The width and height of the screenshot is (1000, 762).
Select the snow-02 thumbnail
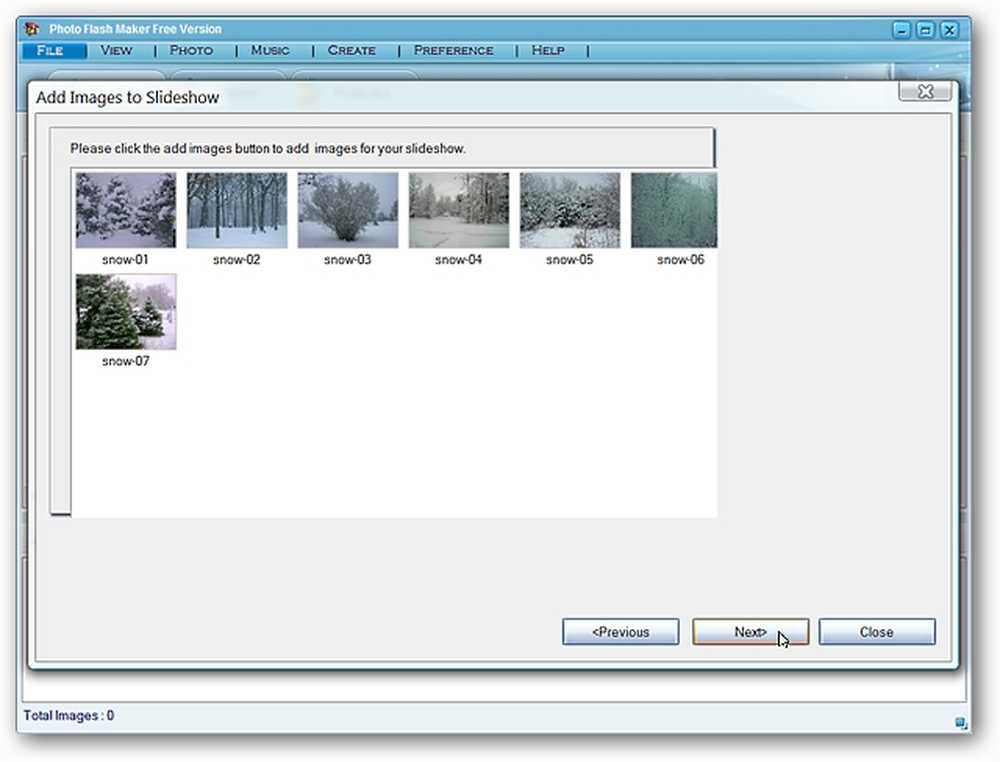[237, 210]
